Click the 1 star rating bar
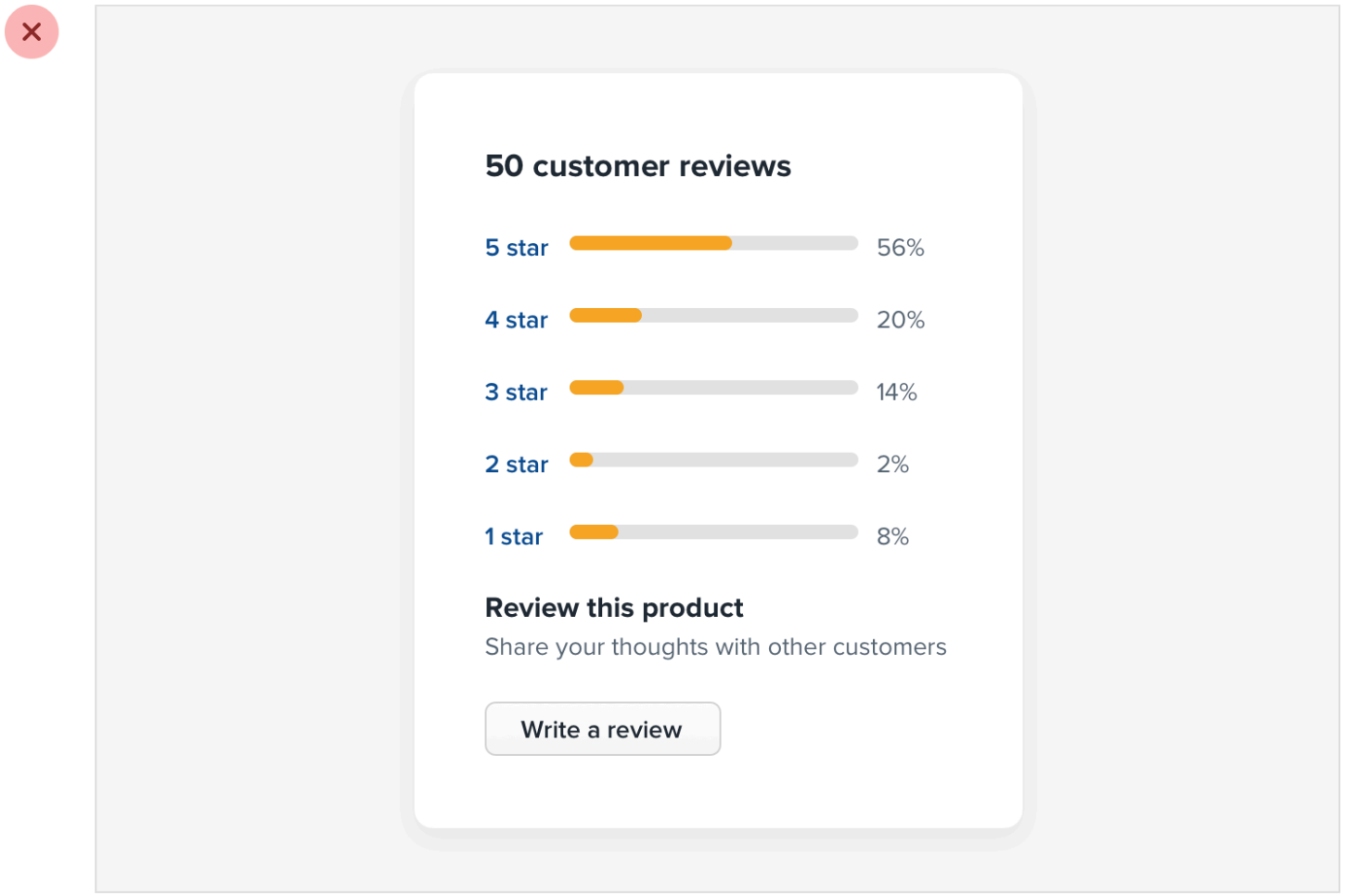Viewport: 1345px width, 896px height. (712, 532)
